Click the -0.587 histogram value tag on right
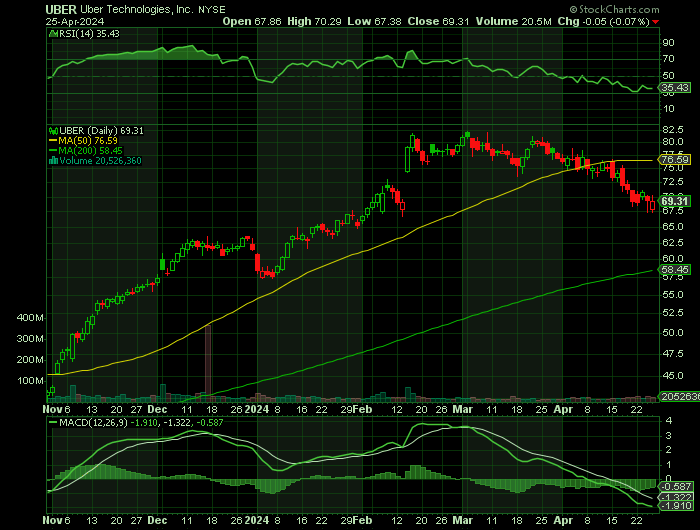This screenshot has height=530, width=700. (677, 486)
